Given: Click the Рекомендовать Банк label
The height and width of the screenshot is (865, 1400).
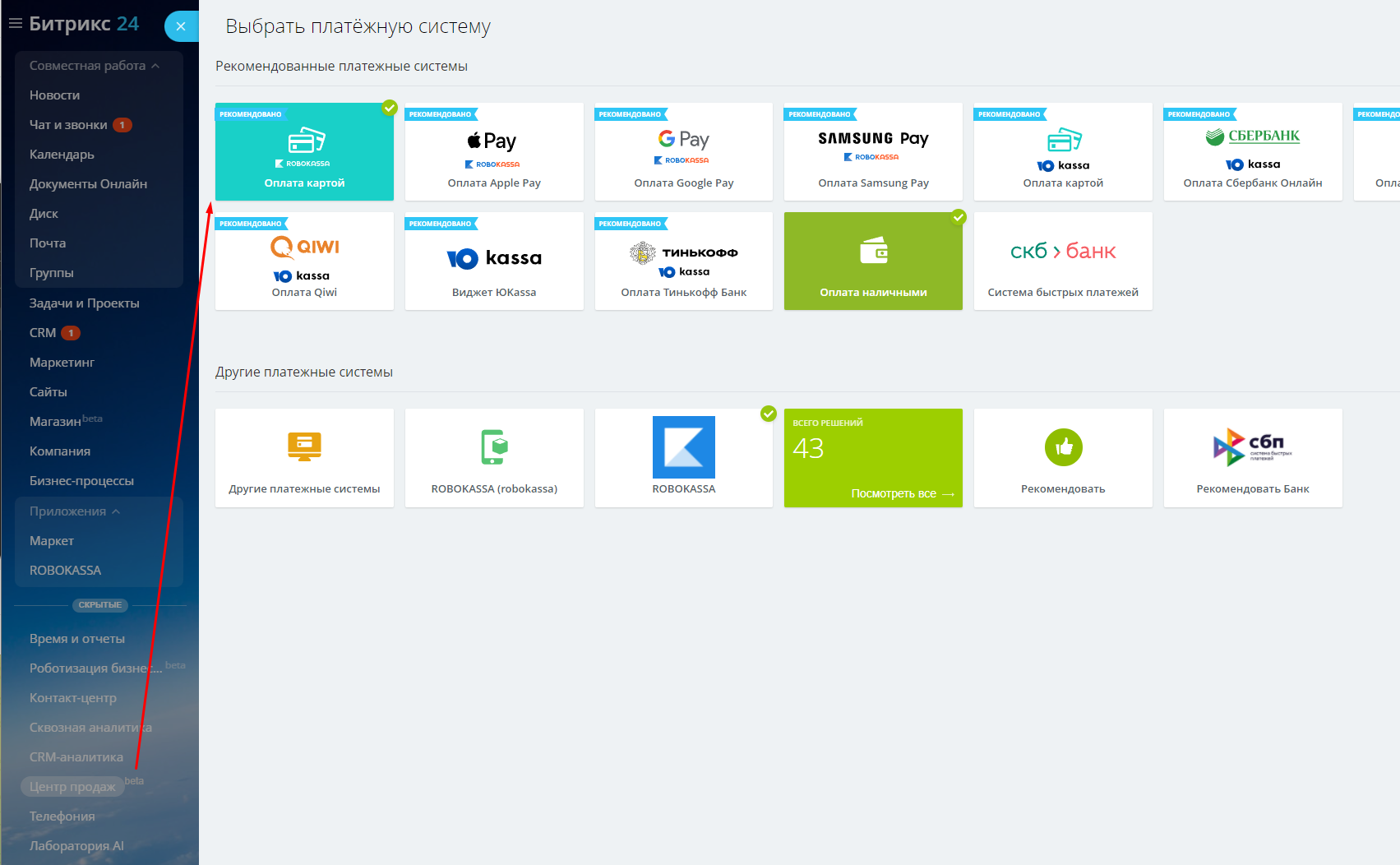Looking at the screenshot, I should pyautogui.click(x=1253, y=489).
